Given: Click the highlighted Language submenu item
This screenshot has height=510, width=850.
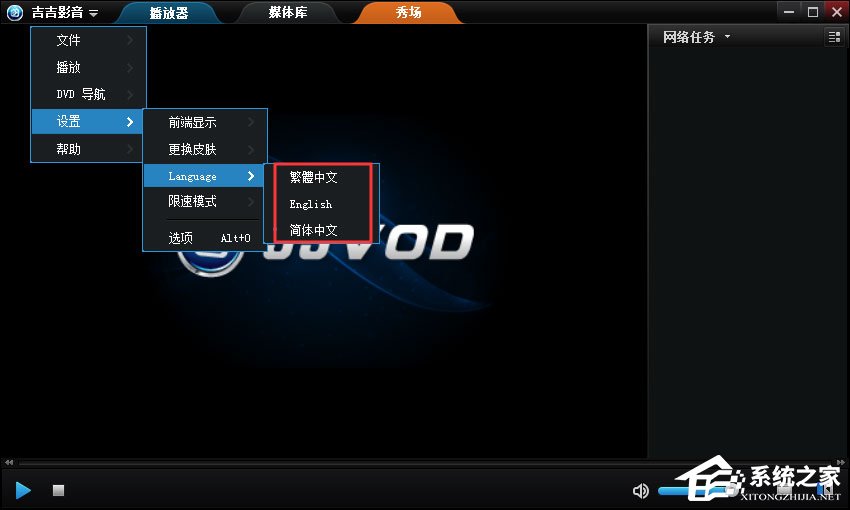Looking at the screenshot, I should point(204,176).
